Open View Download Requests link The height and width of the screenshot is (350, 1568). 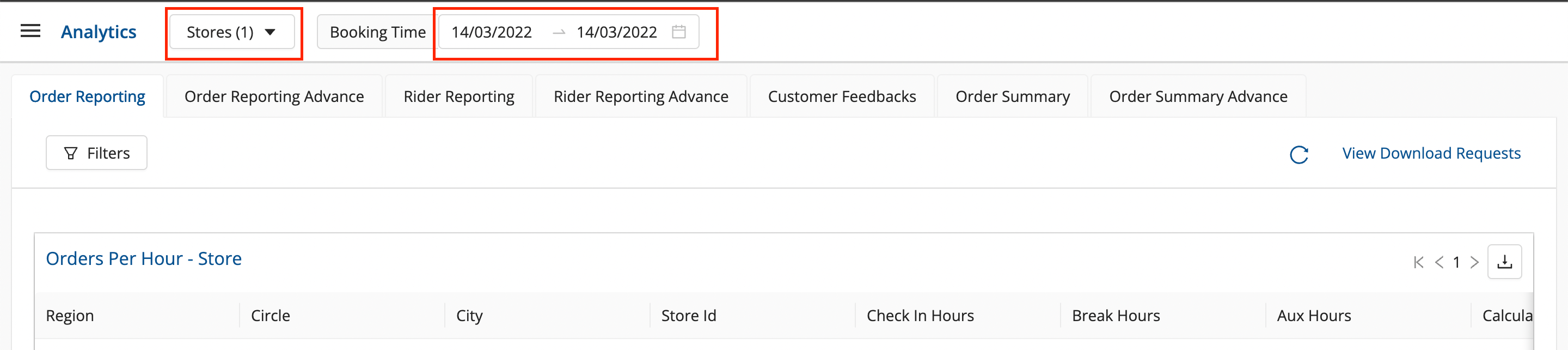click(1431, 153)
